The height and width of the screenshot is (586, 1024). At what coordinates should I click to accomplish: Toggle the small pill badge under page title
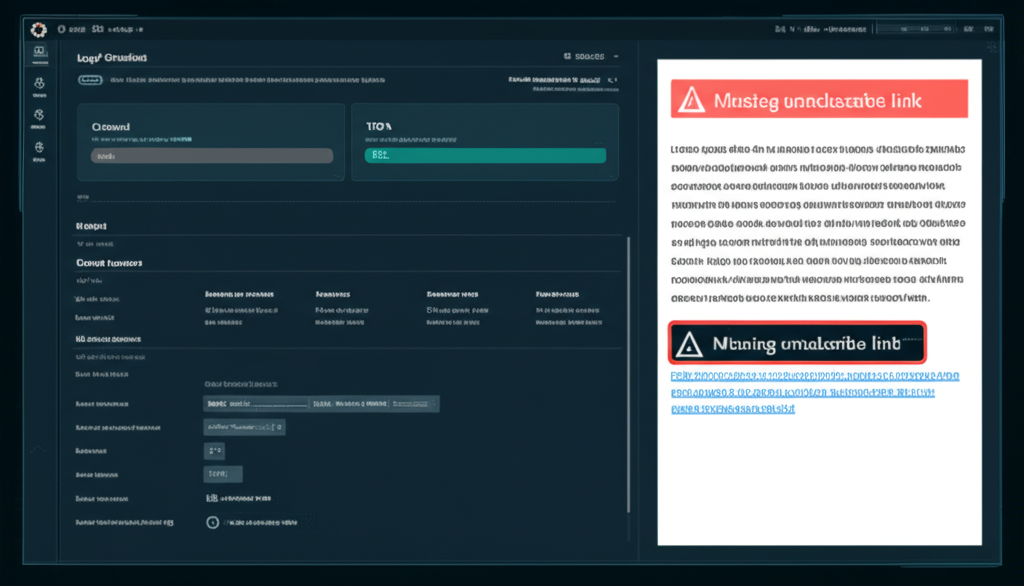tap(88, 78)
